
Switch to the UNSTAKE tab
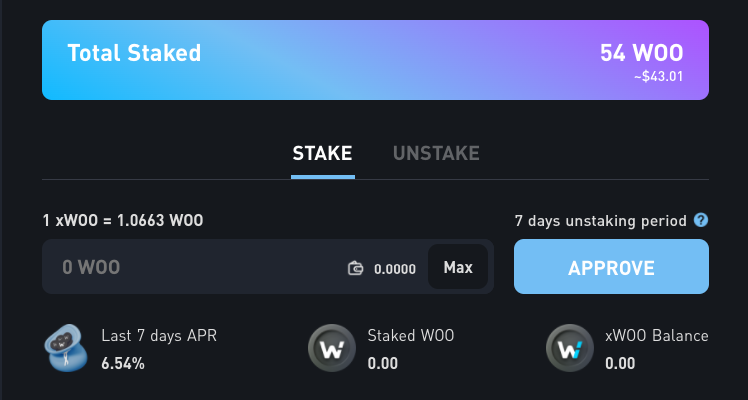[x=436, y=154]
